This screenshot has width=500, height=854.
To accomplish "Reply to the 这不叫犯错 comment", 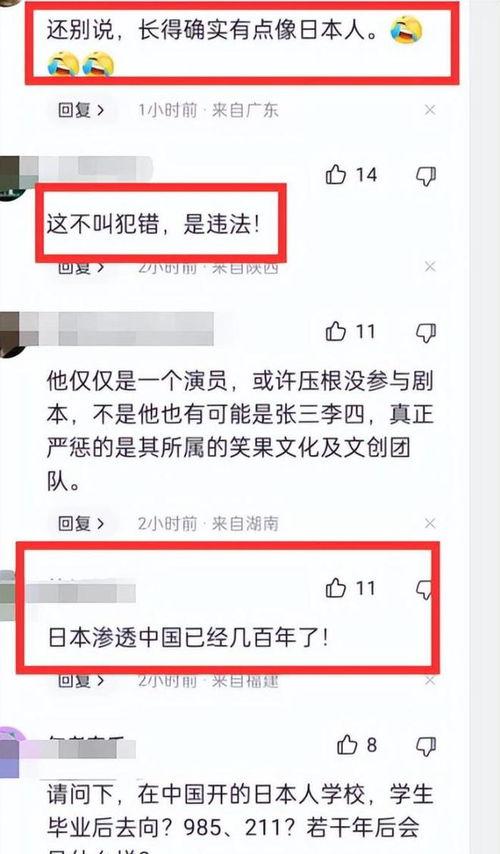I will click(81, 267).
